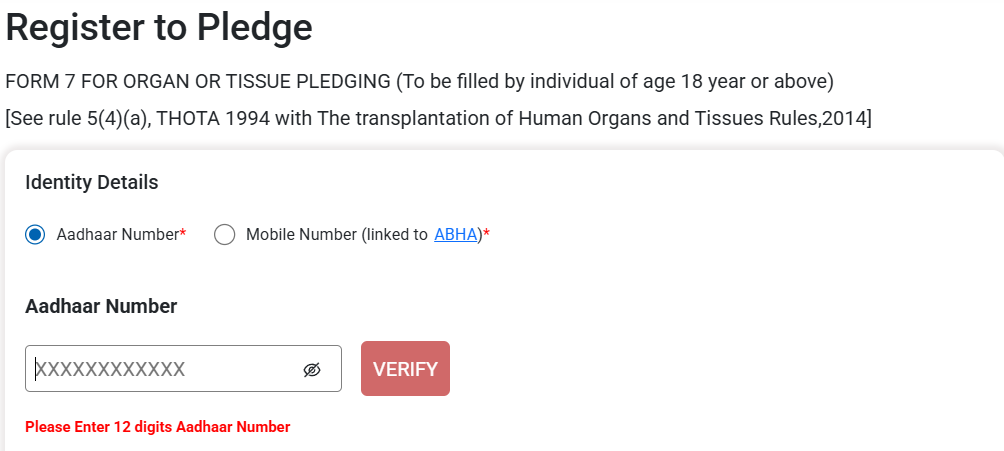Click the XXXXXXXXXXXX placeholder text
This screenshot has width=1004, height=451.
110,369
